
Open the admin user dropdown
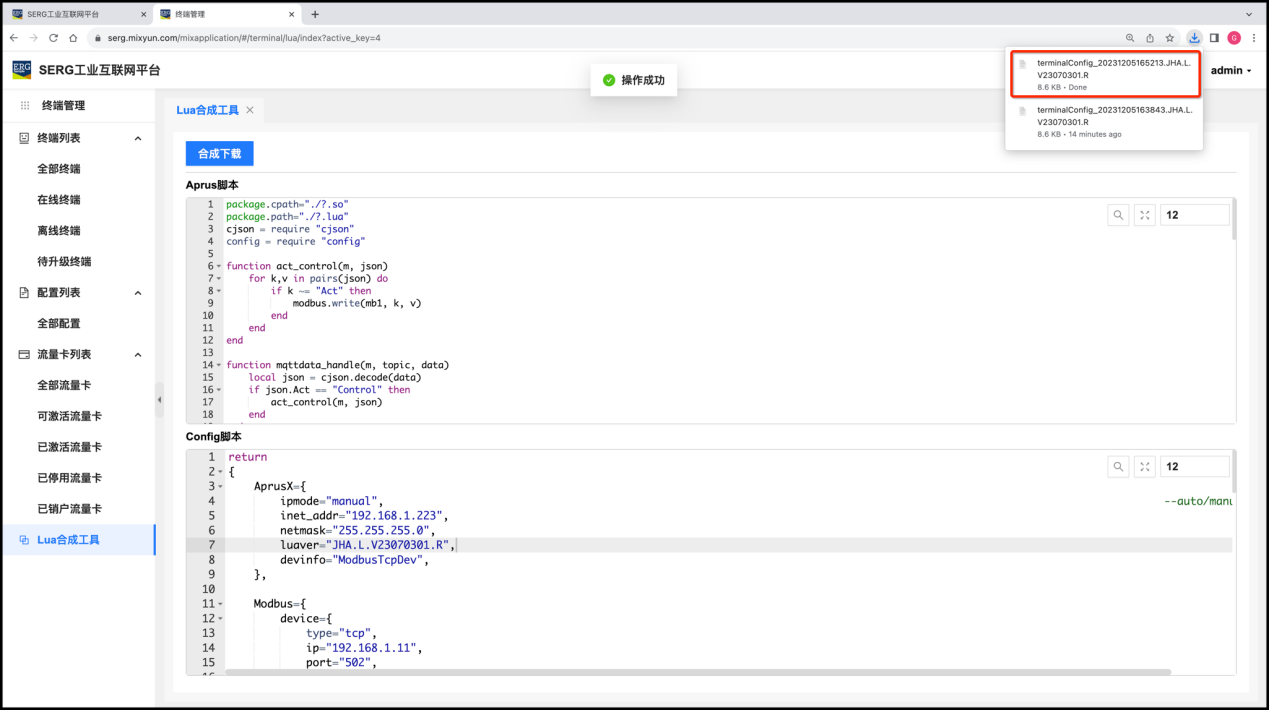(1231, 71)
